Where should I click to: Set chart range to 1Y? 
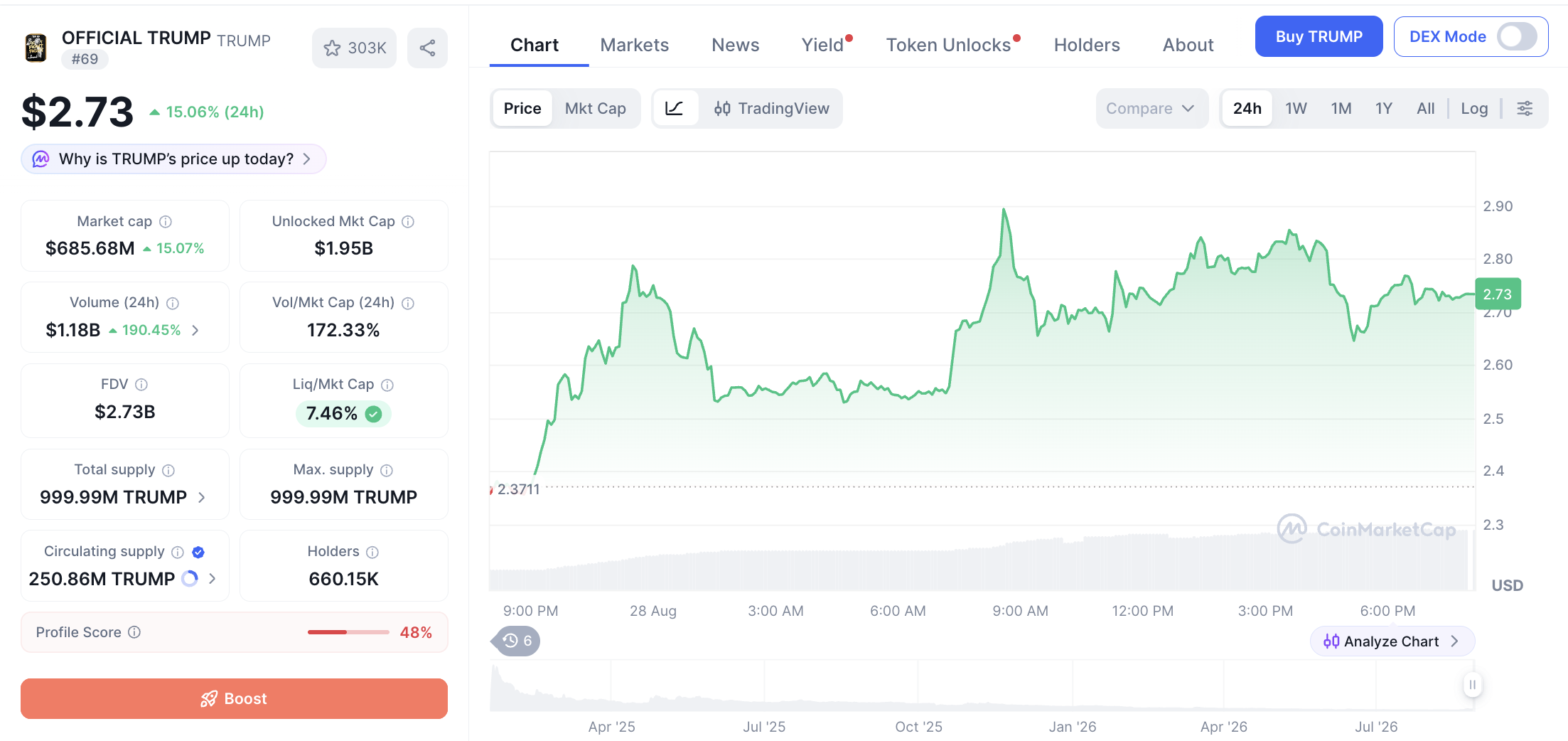[1383, 108]
